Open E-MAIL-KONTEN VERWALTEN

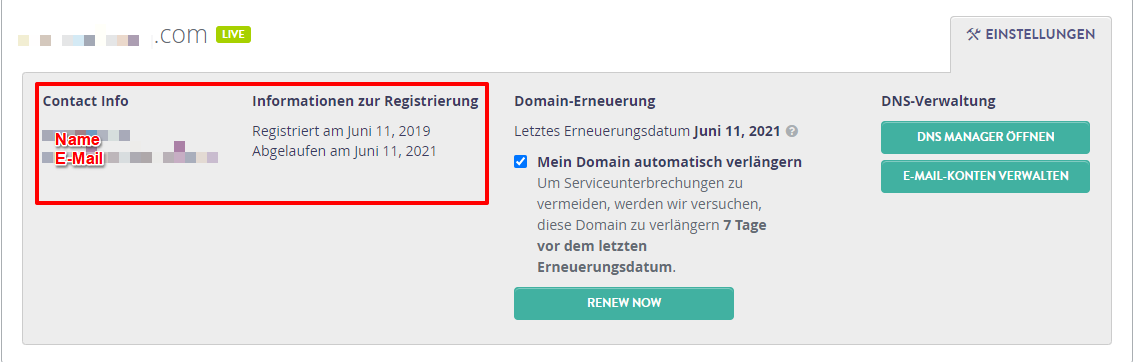[985, 176]
